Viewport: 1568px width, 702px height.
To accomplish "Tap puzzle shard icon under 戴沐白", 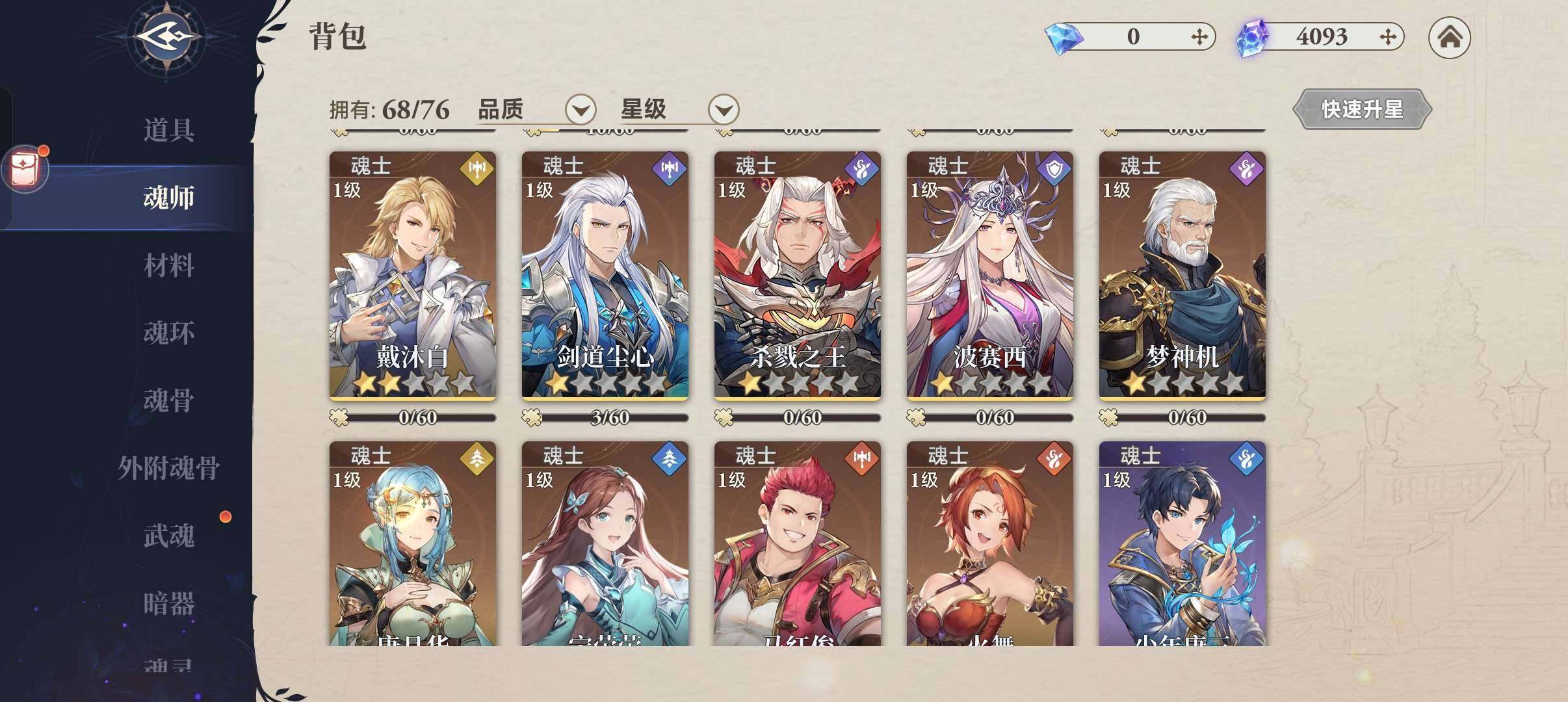I will (x=339, y=417).
